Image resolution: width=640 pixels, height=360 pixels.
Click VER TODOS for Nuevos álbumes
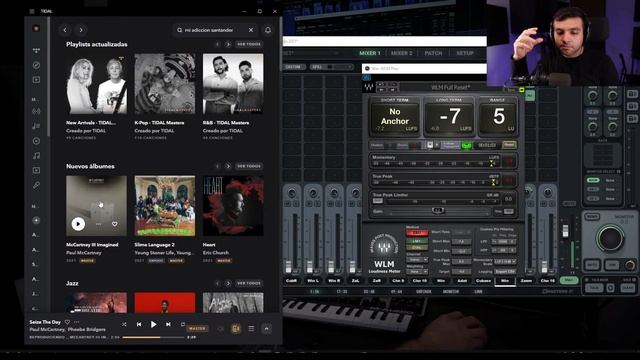coord(249,166)
